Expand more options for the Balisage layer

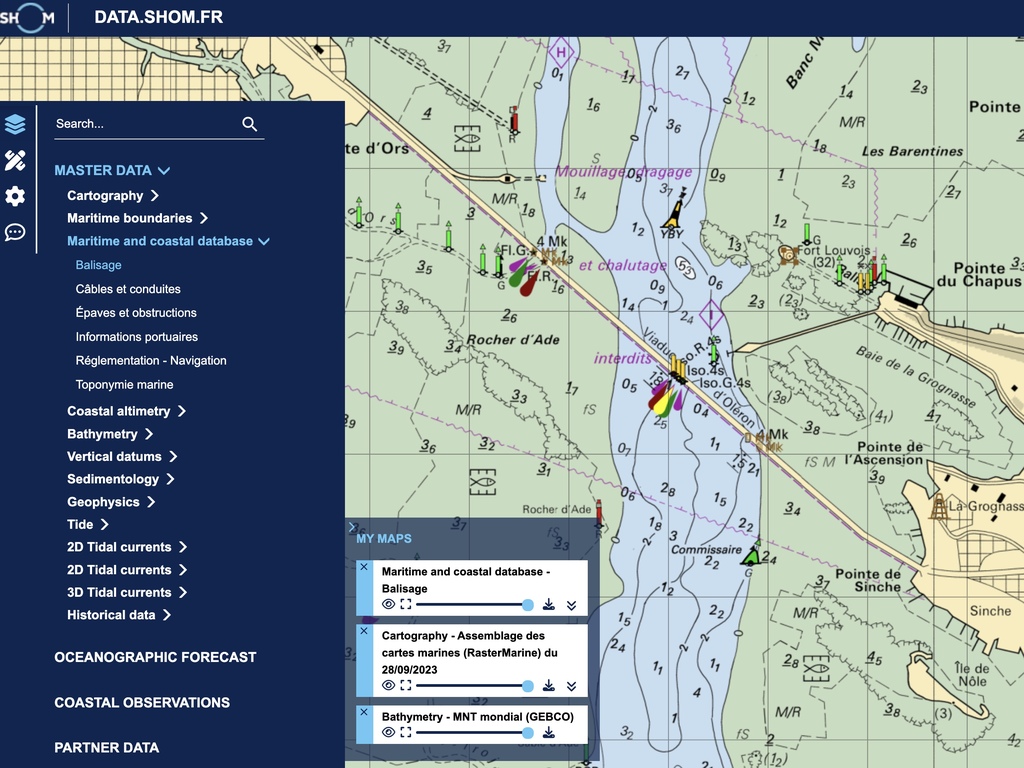pyautogui.click(x=571, y=605)
